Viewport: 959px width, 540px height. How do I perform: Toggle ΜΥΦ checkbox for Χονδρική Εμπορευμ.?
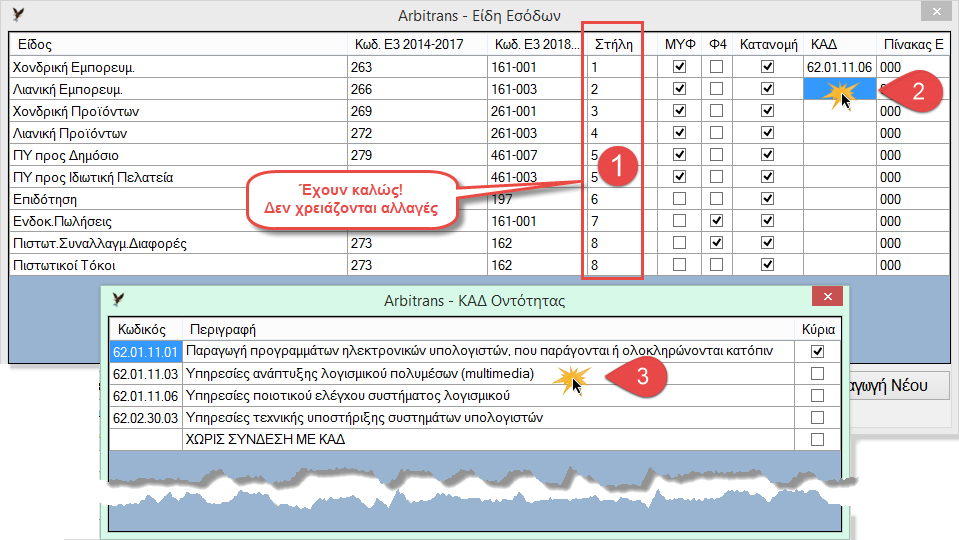[x=679, y=67]
